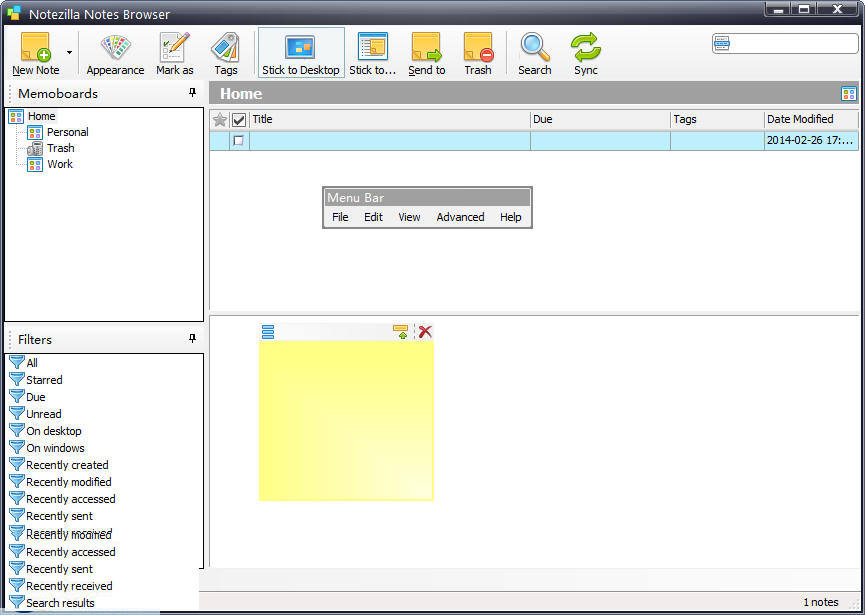Open the Tags tool
Image resolution: width=865 pixels, height=615 pixels.
pos(226,54)
